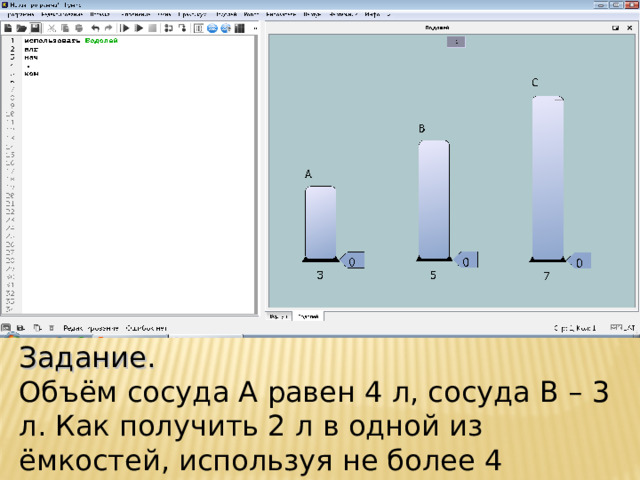The width and height of the screenshot is (640, 480).
Task: Click the line with 'использовать Водолей' in editor
Action: [70, 40]
